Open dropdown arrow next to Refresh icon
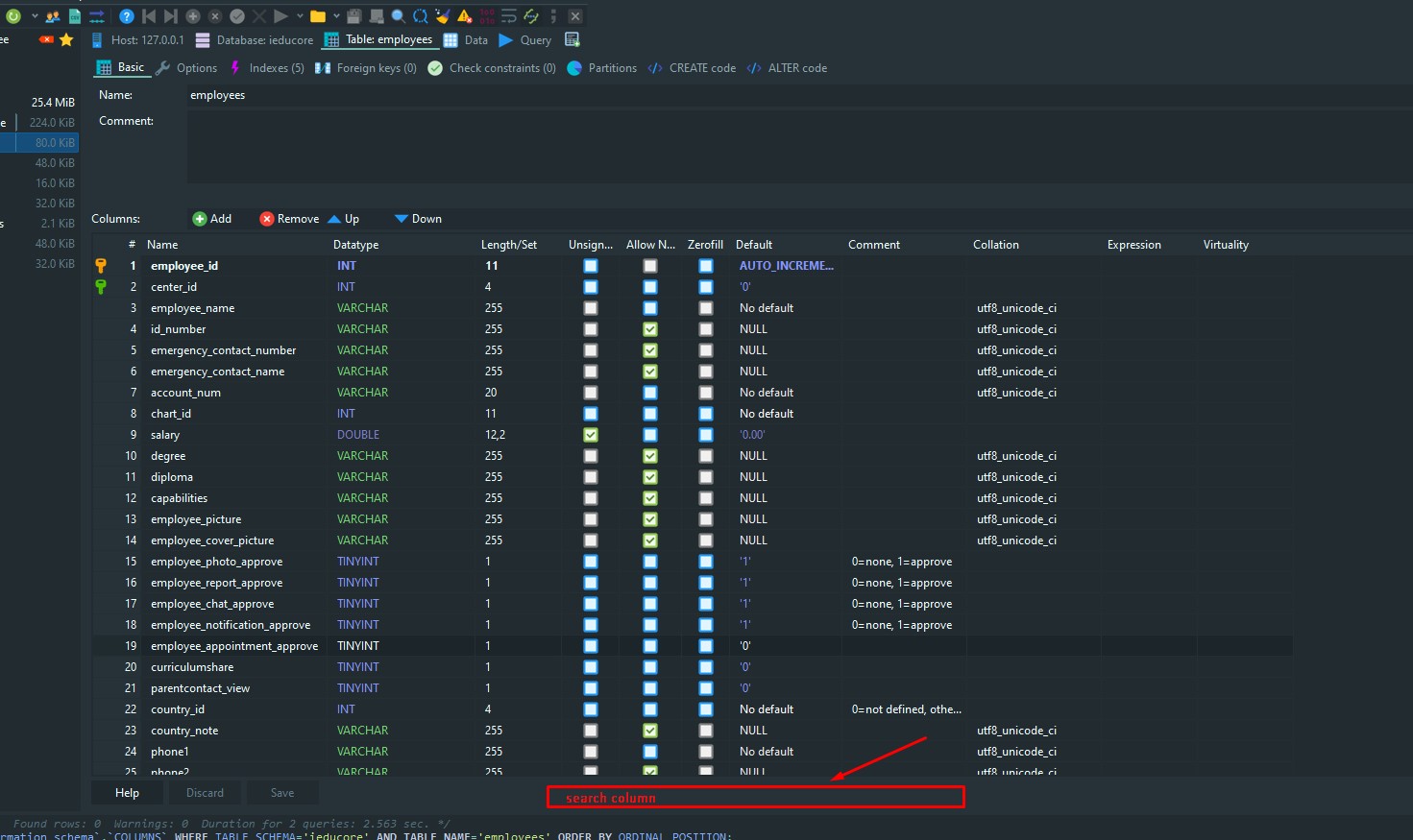 pos(35,16)
